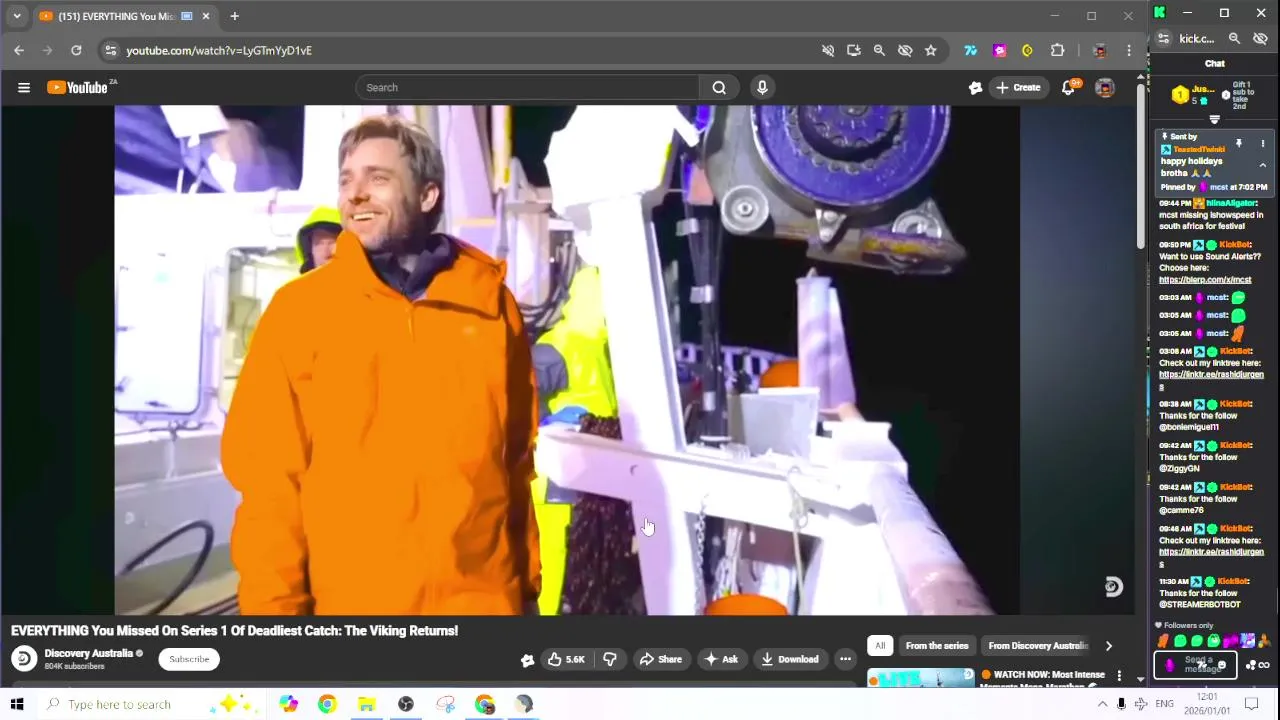1280x720 pixels.
Task: Open Kick window zoom magnifier icon
Action: (1234, 39)
